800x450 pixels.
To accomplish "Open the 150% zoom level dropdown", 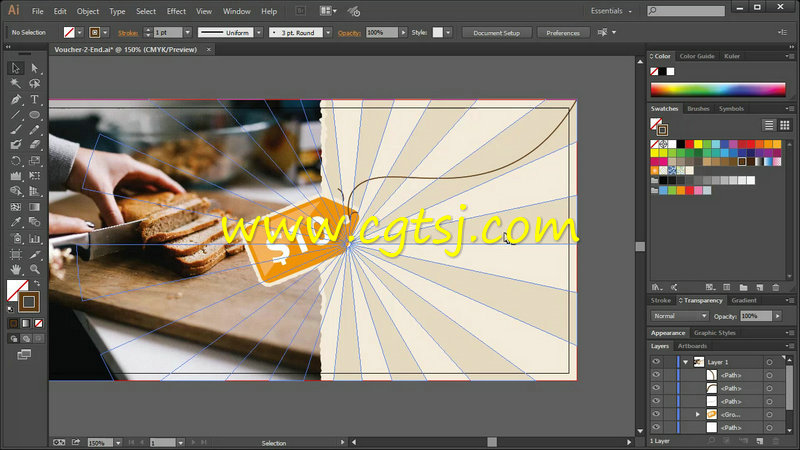I will 118,443.
